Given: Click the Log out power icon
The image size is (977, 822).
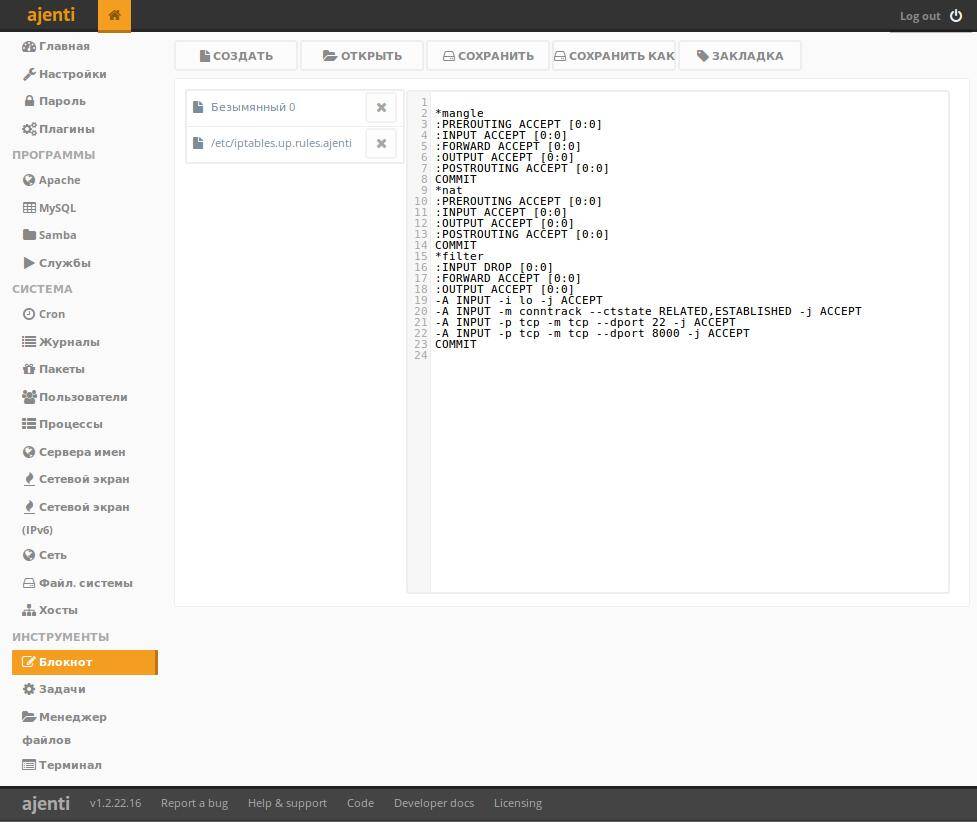Looking at the screenshot, I should [x=956, y=16].
